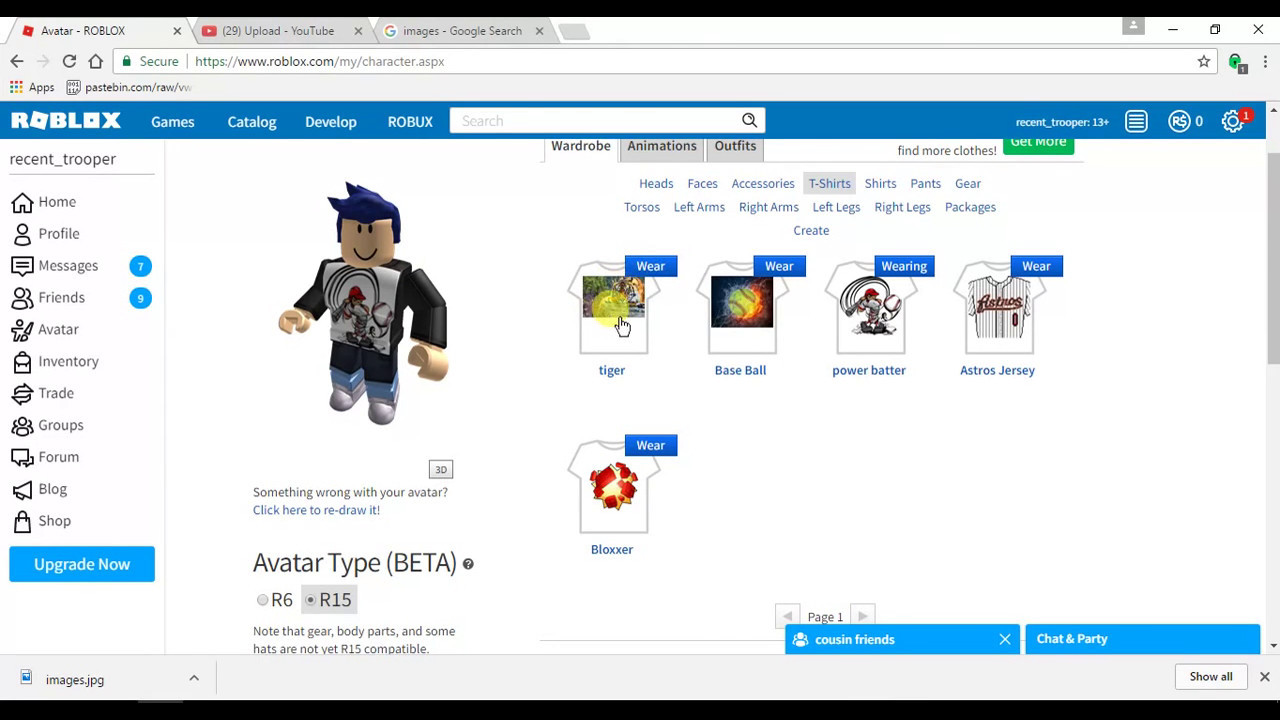Open the Bloxxer shirt thumbnail

click(x=613, y=488)
